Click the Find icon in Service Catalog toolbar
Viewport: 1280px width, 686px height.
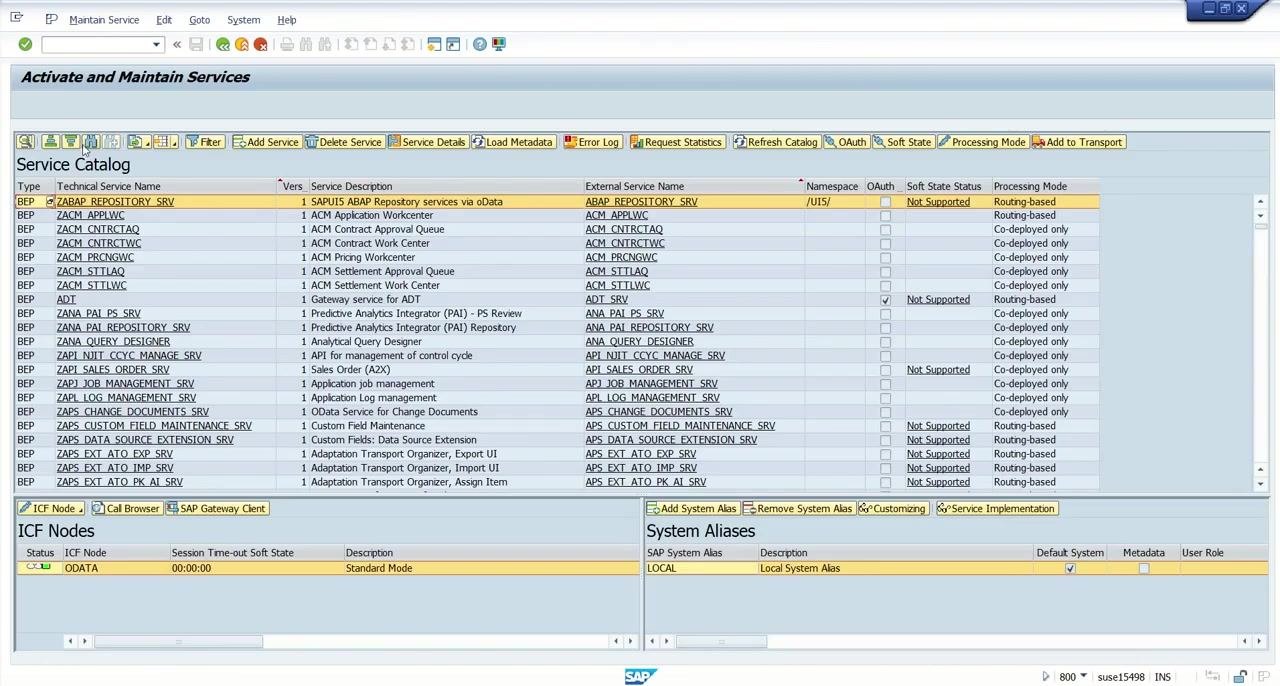pos(91,142)
